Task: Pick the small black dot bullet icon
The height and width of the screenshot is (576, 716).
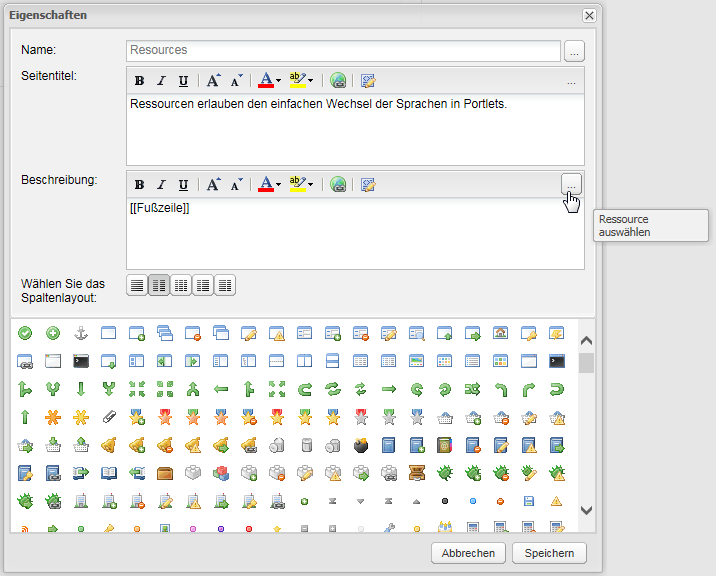Action: coord(444,501)
